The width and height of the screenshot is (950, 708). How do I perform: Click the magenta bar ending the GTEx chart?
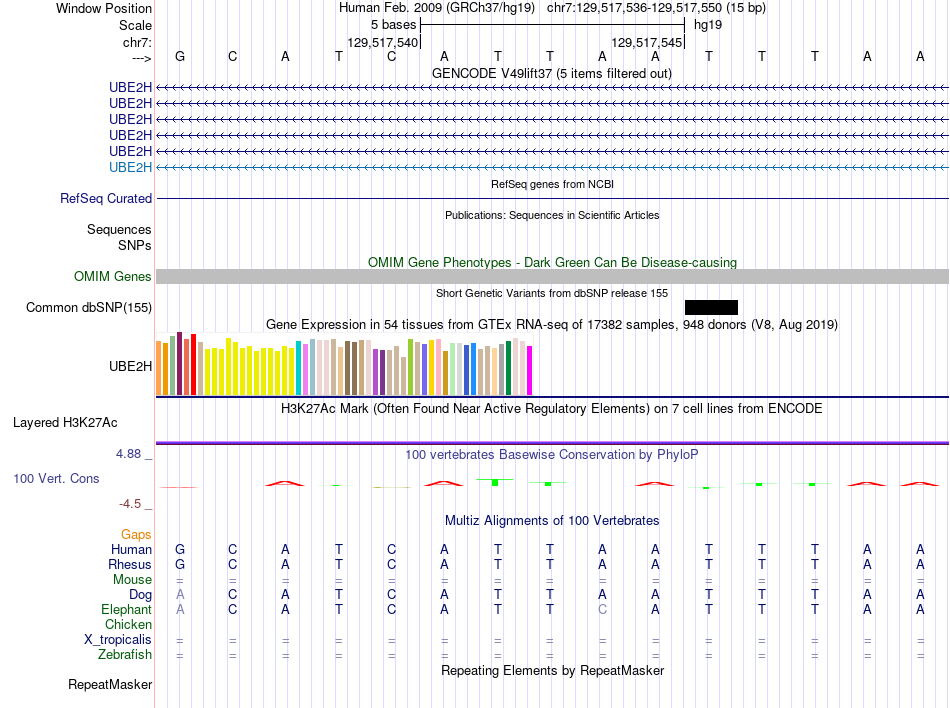(x=530, y=371)
